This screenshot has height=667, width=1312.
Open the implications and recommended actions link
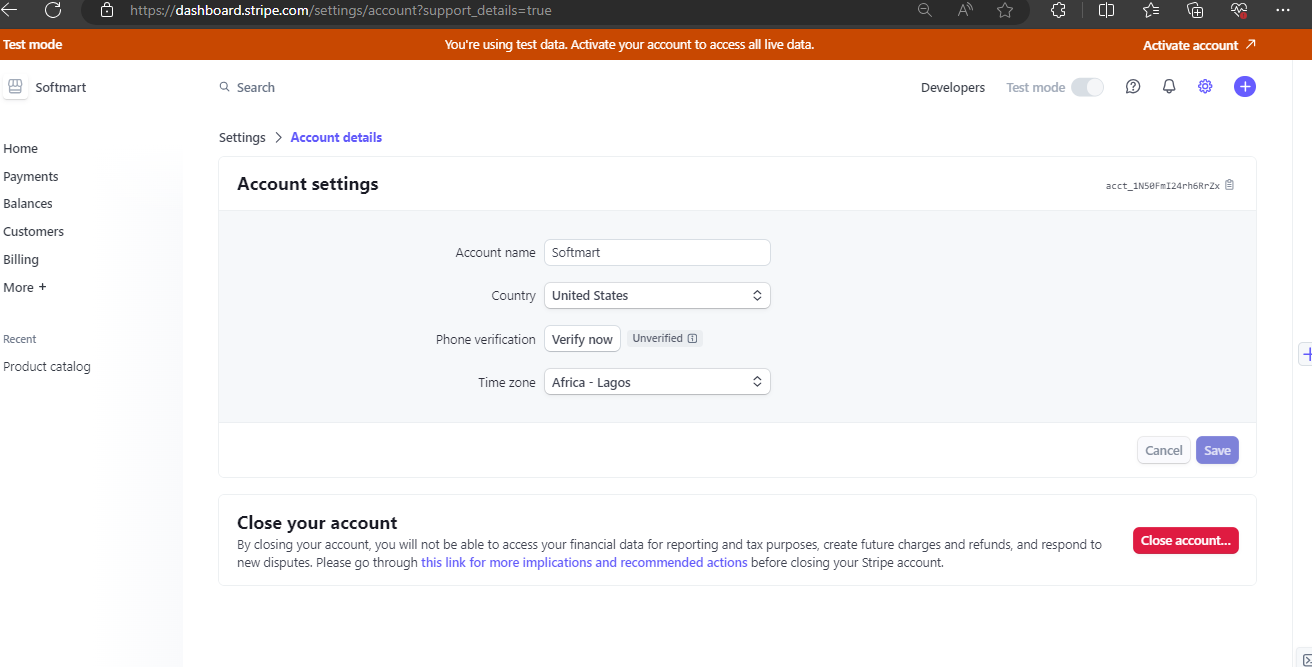tap(584, 562)
